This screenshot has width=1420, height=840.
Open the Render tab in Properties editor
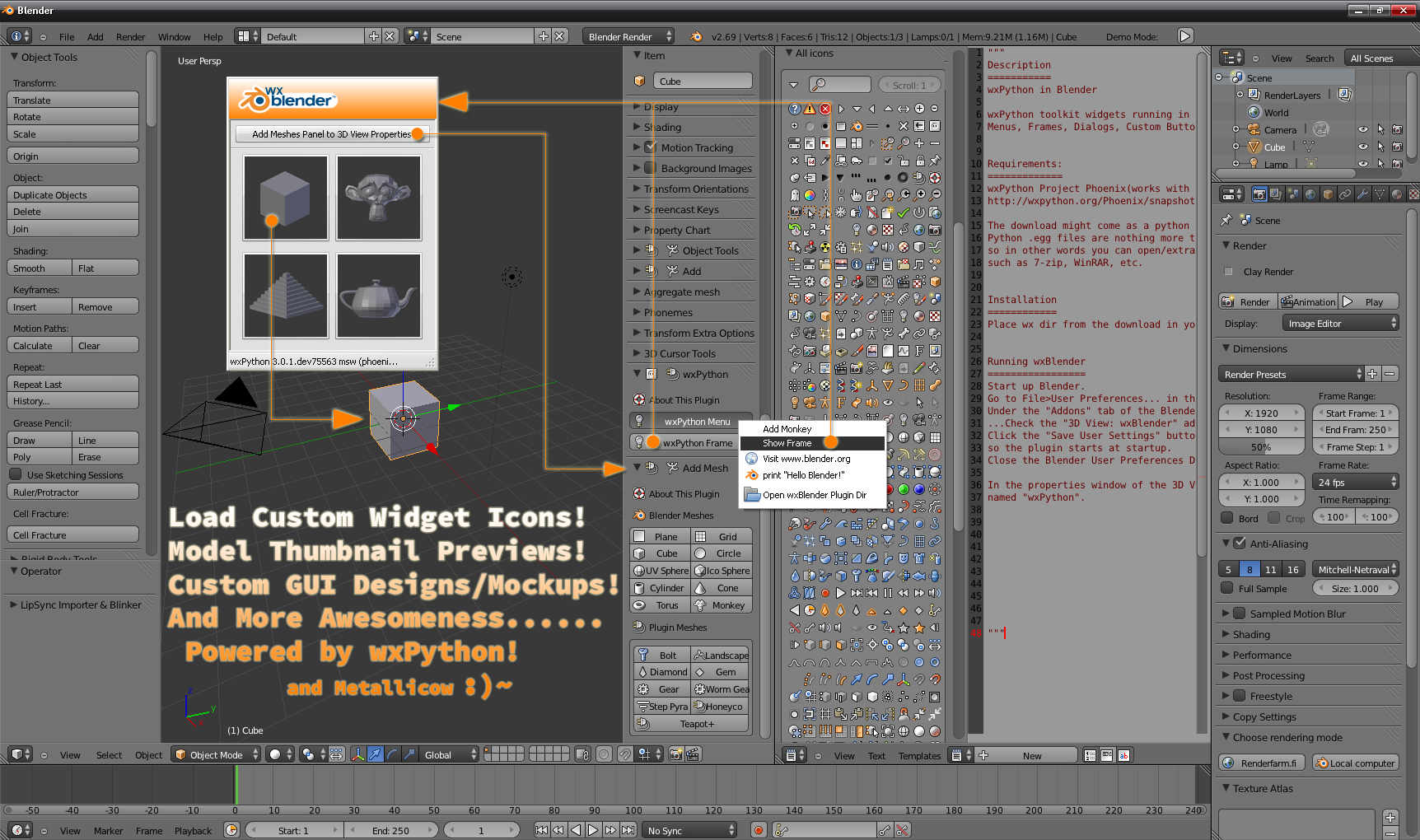click(1259, 194)
